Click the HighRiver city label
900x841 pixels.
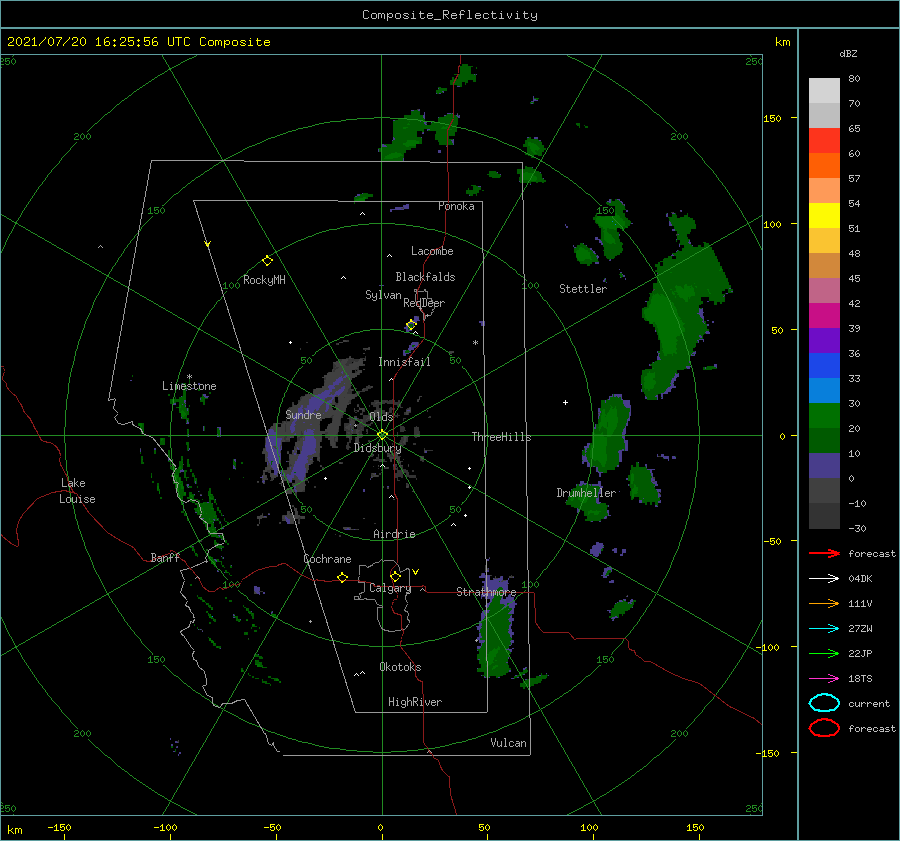tap(415, 702)
